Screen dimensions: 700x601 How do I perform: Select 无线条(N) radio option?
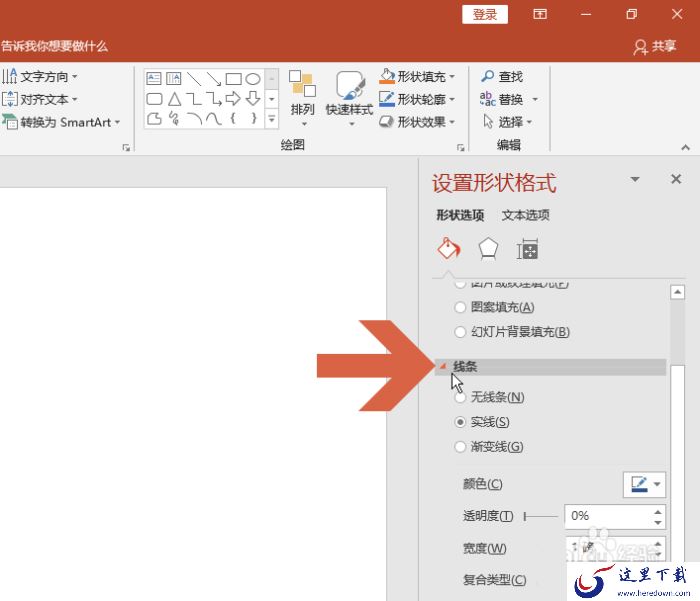pos(489,397)
